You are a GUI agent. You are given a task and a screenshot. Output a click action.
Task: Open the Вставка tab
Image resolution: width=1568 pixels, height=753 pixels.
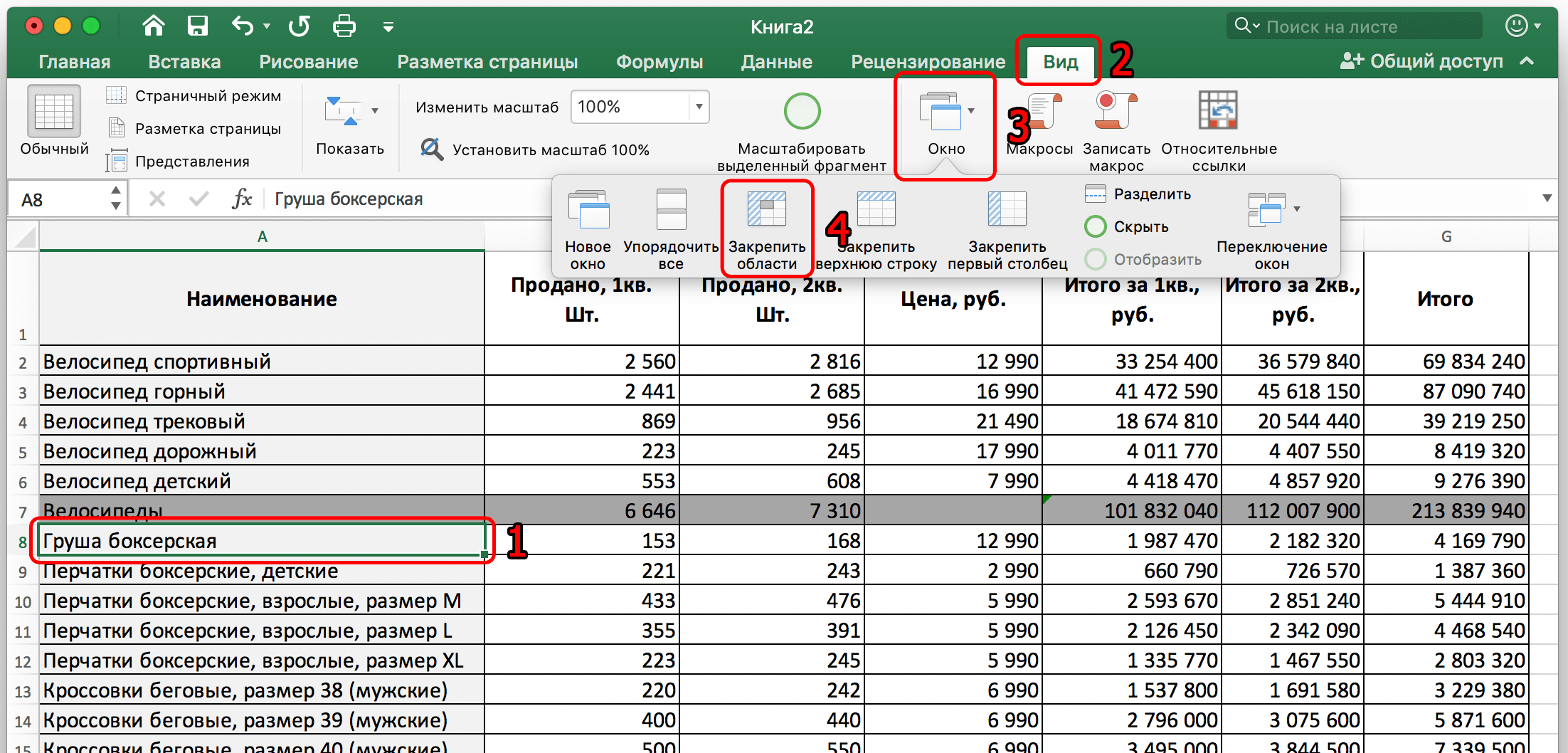click(184, 62)
